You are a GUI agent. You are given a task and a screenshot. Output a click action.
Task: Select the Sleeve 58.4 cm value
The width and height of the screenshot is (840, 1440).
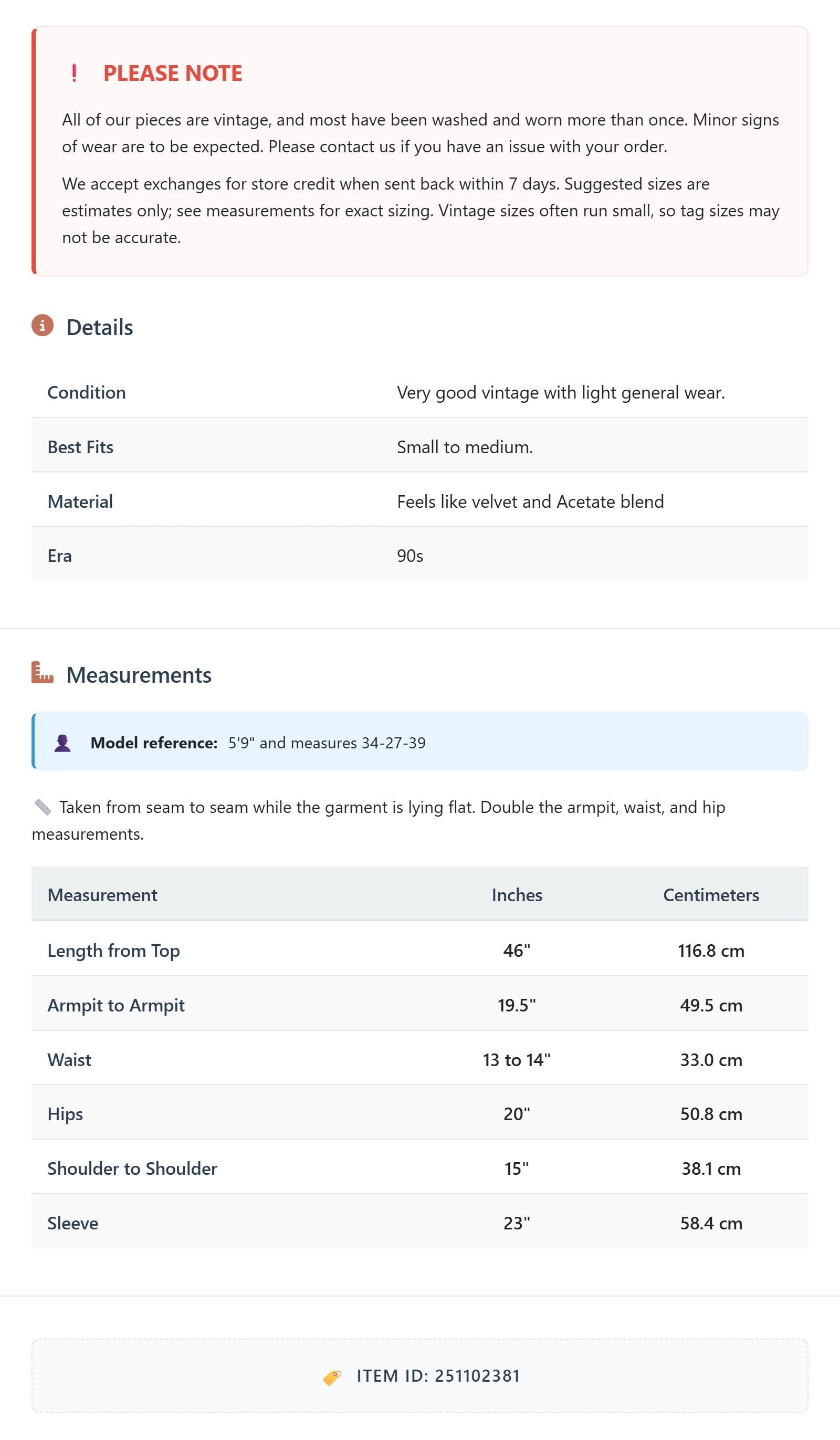tap(711, 1224)
